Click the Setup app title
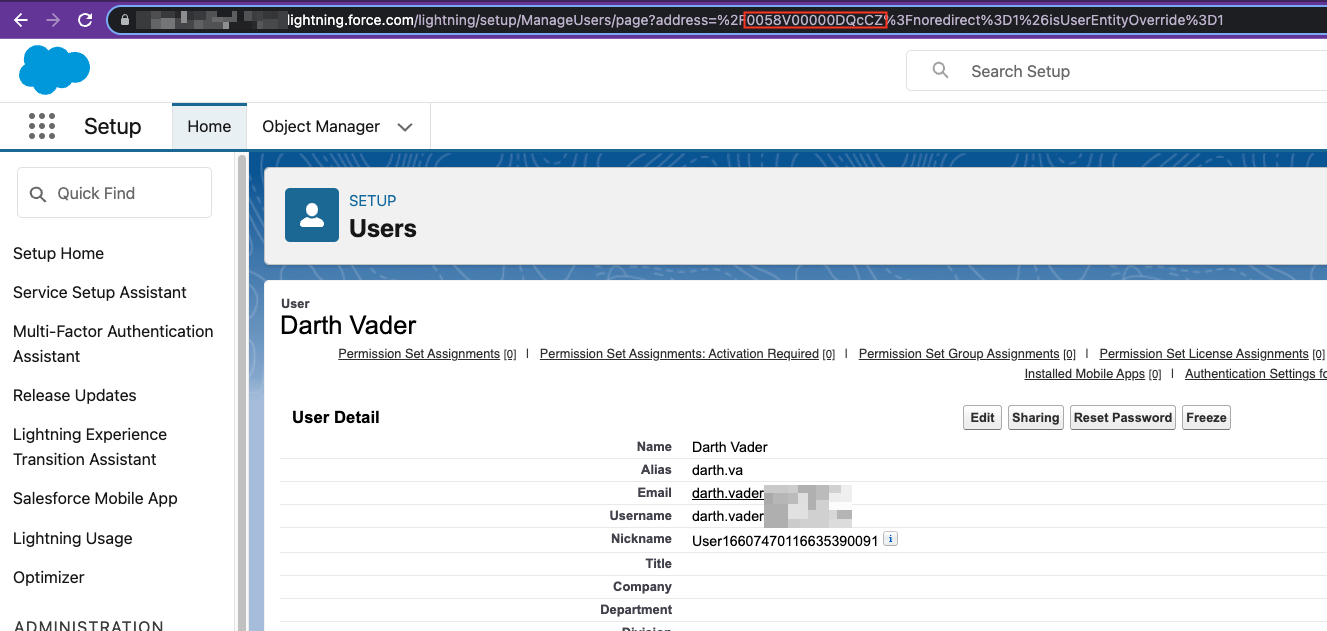The width and height of the screenshot is (1327, 631). 112,127
